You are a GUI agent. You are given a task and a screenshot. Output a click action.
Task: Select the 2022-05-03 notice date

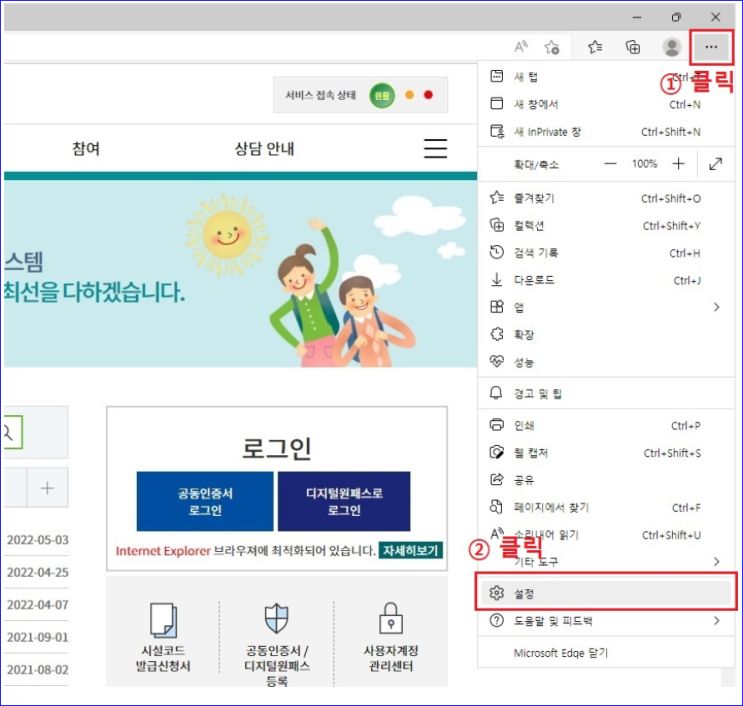click(38, 540)
